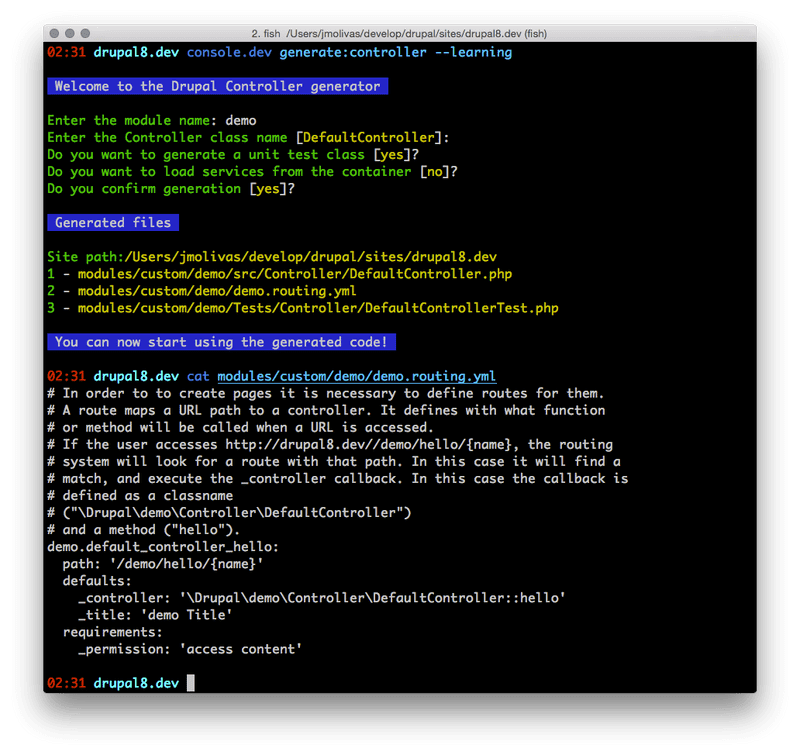Click the '[DefaultController]' default value

point(368,138)
